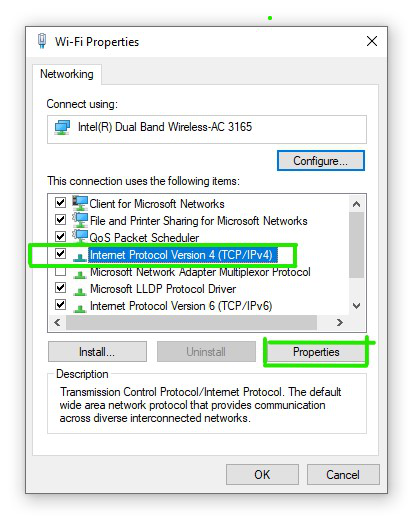Open Properties for the selected item
The image size is (413, 524).
coord(316,352)
